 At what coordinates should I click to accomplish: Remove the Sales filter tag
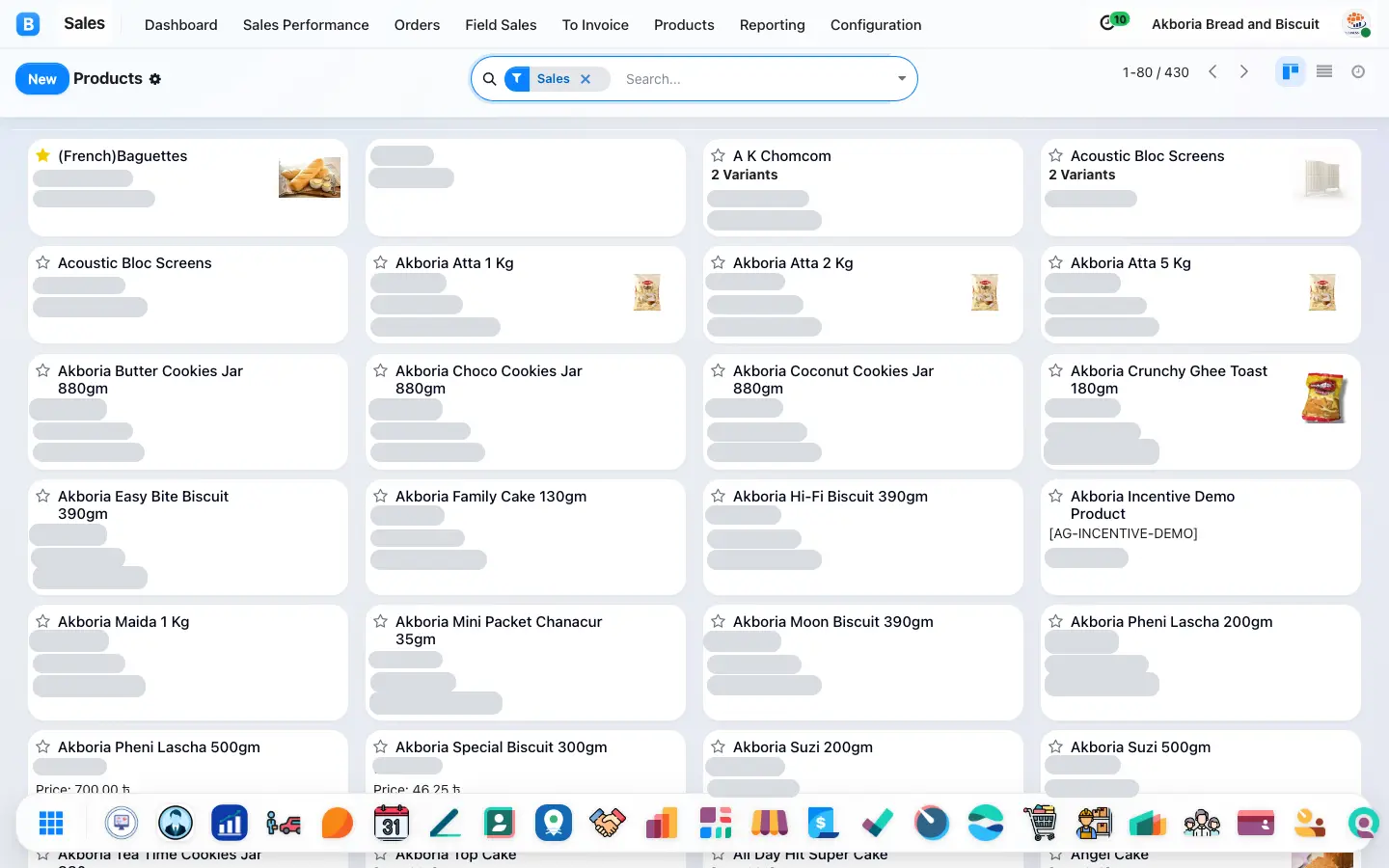coord(586,79)
